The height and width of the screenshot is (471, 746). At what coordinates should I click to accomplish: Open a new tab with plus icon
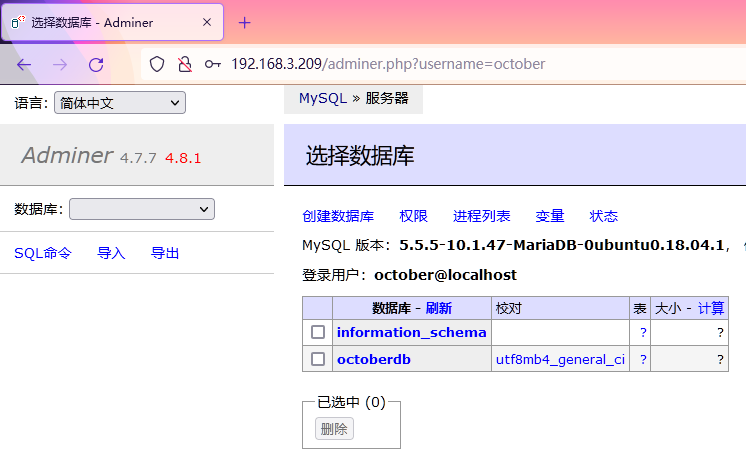pos(244,22)
